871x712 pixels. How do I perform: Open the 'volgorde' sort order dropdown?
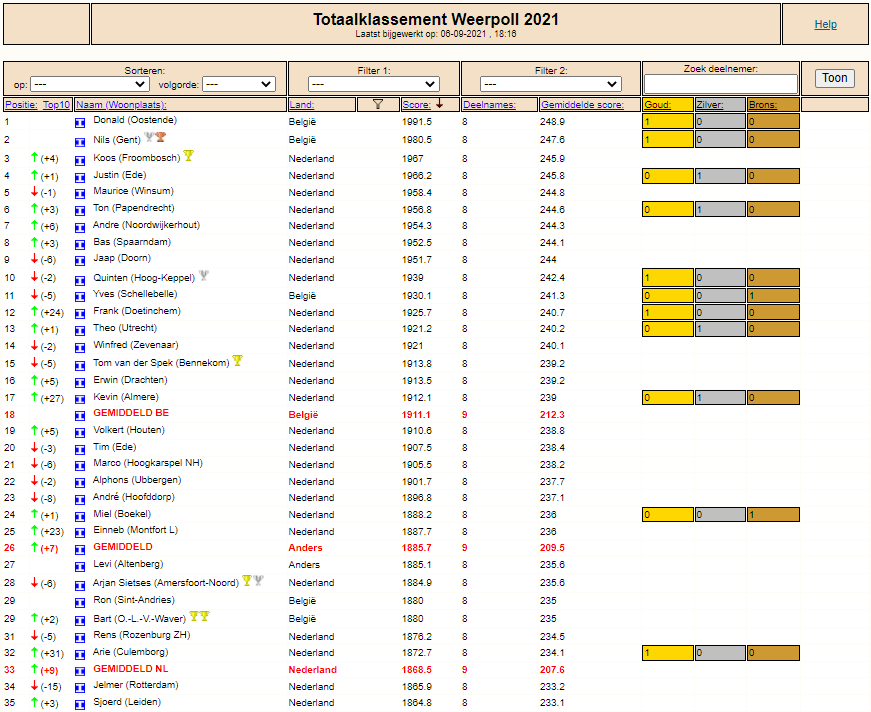tap(239, 84)
